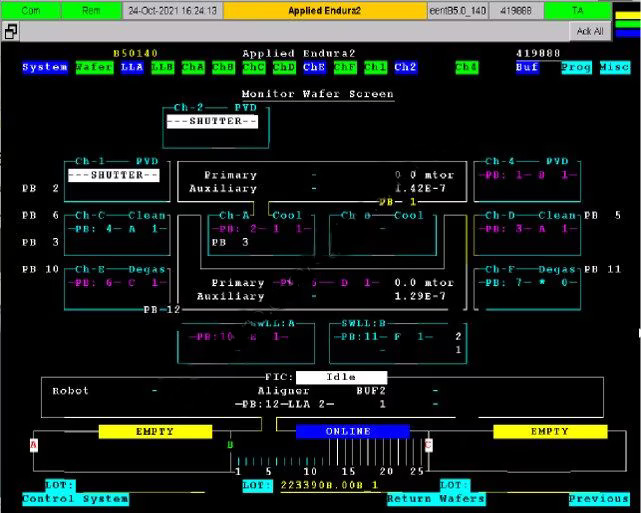The image size is (641, 513).
Task: Click the TA status indicator
Action: (x=577, y=10)
